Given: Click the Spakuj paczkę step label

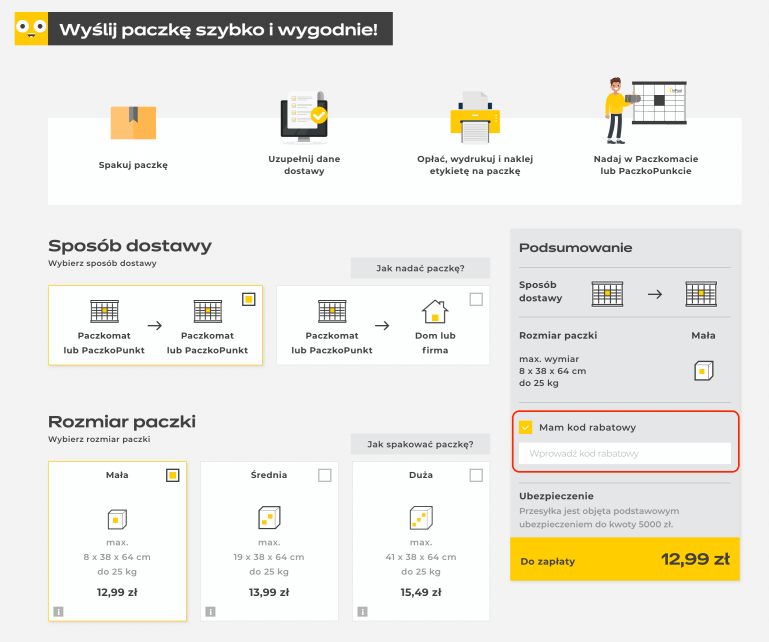Looking at the screenshot, I should click(x=133, y=165).
